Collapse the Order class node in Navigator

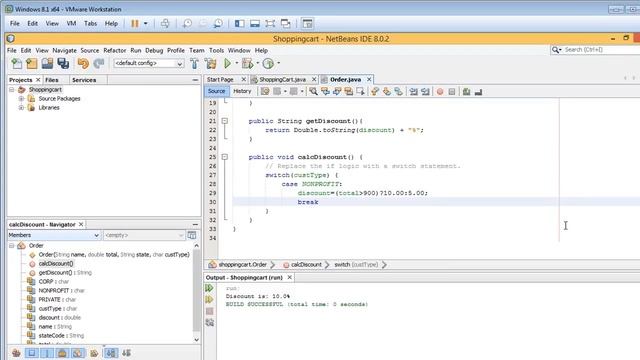point(12,245)
